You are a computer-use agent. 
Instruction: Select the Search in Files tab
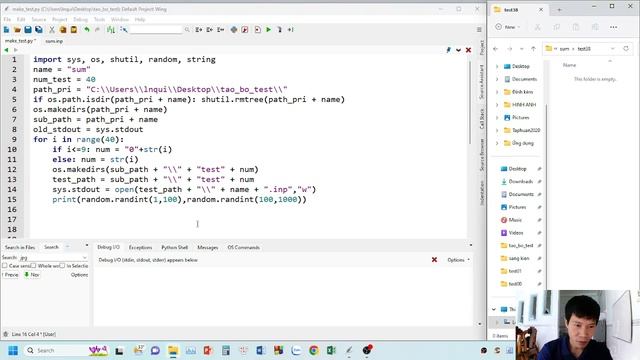coord(20,247)
